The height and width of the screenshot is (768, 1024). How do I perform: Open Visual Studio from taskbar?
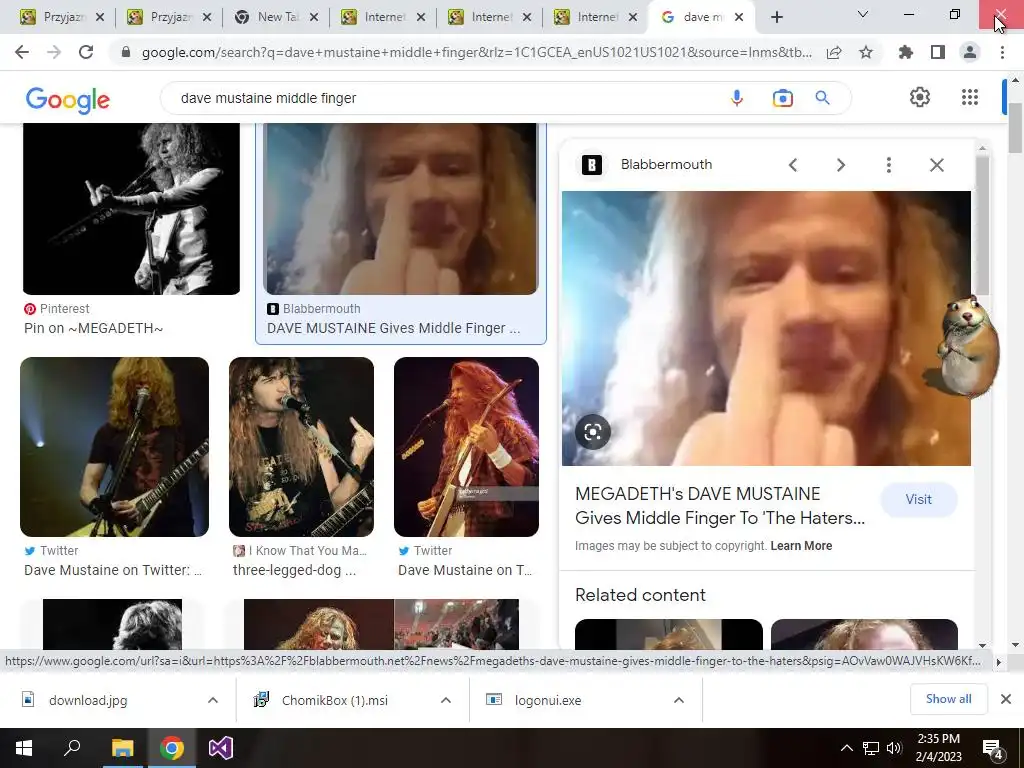[221, 748]
